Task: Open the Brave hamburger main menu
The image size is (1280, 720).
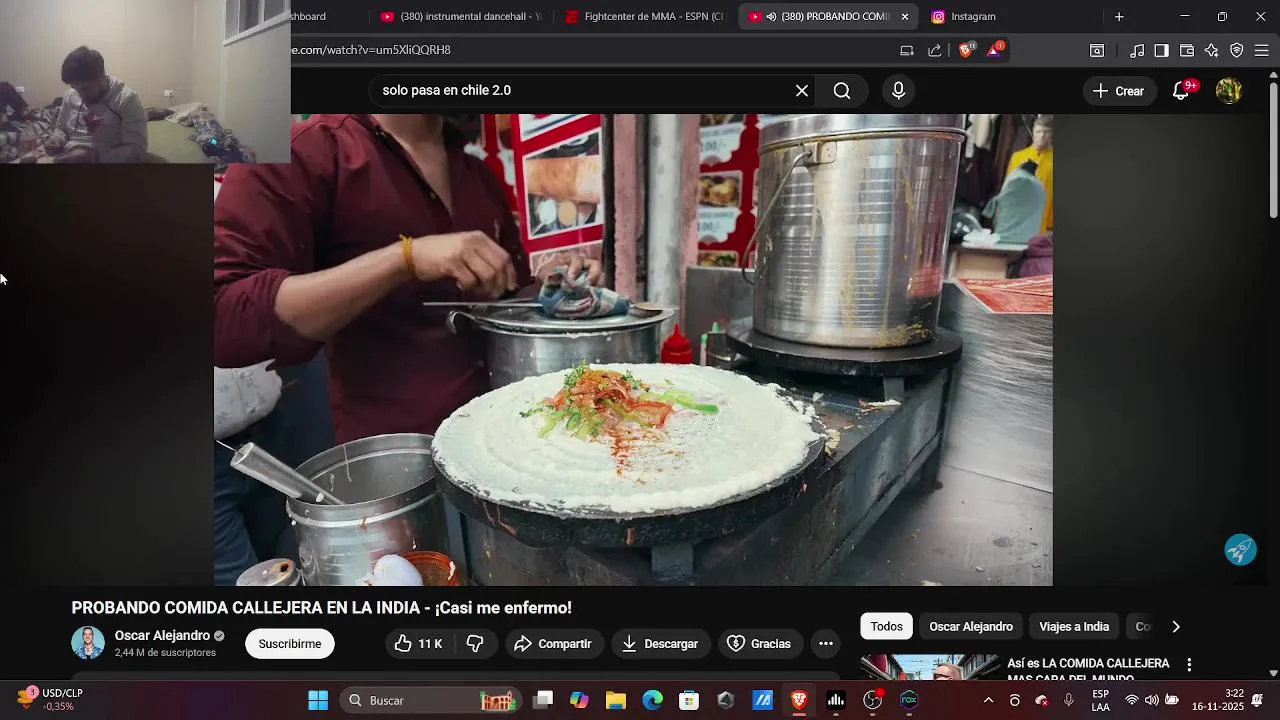Action: pos(1262,50)
